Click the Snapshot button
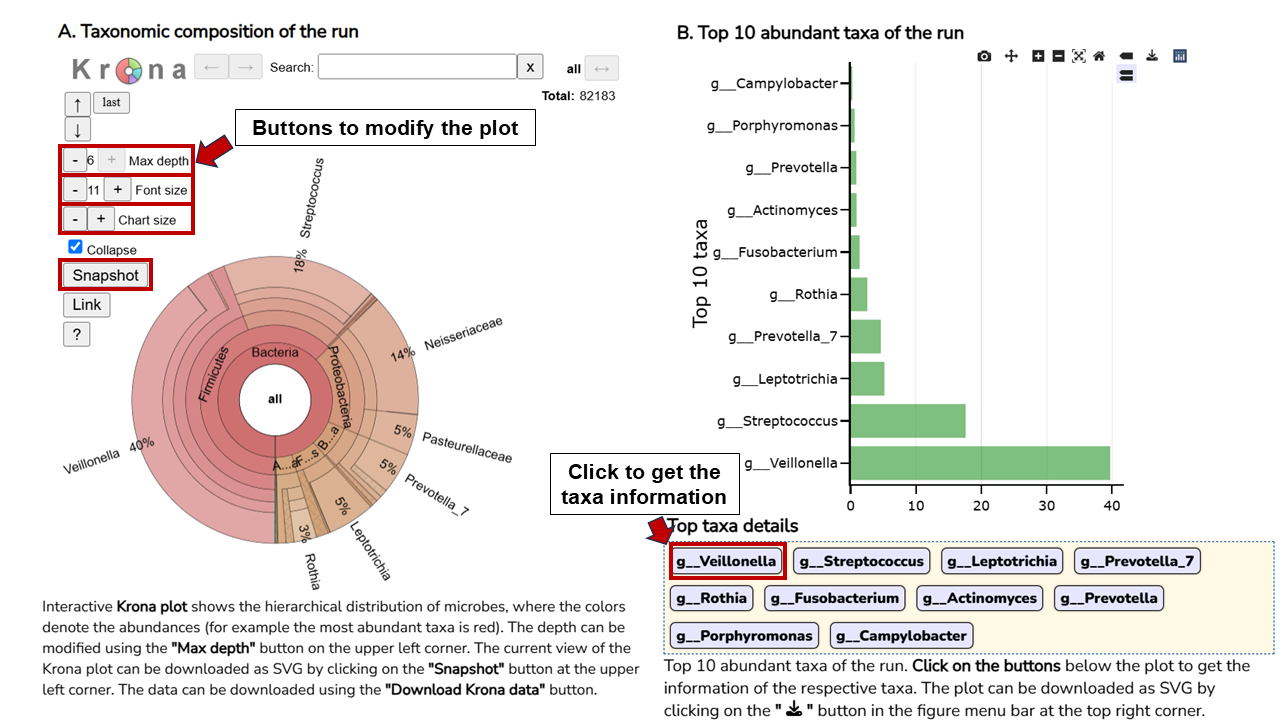This screenshot has width=1280, height=720. click(106, 275)
